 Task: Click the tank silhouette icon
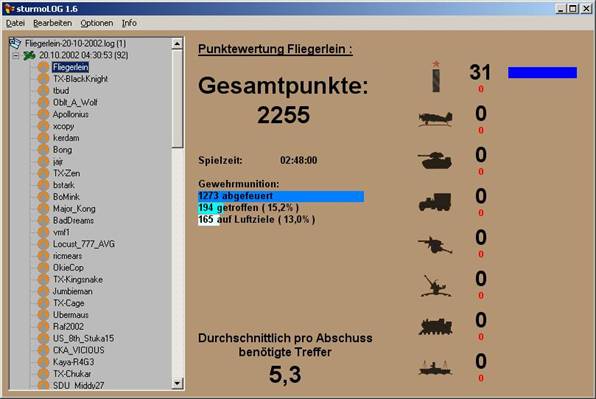pos(435,160)
